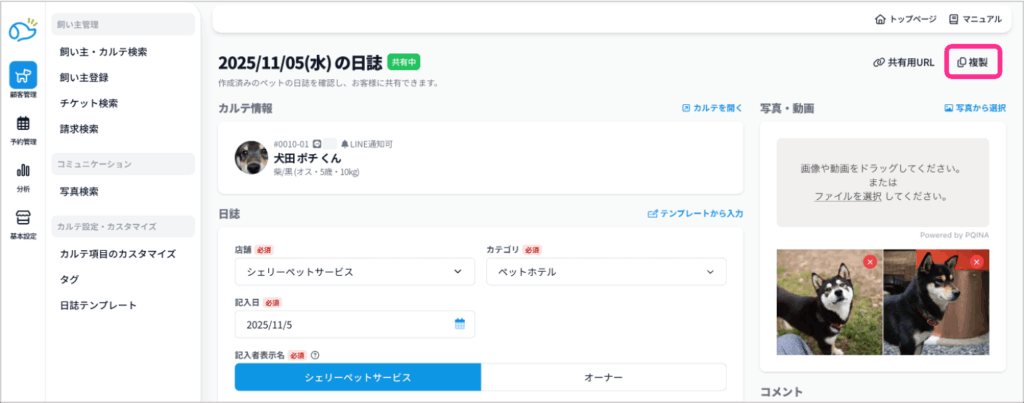Click the help icon beside 記入者表示名
Image resolution: width=1024 pixels, height=403 pixels.
point(315,354)
